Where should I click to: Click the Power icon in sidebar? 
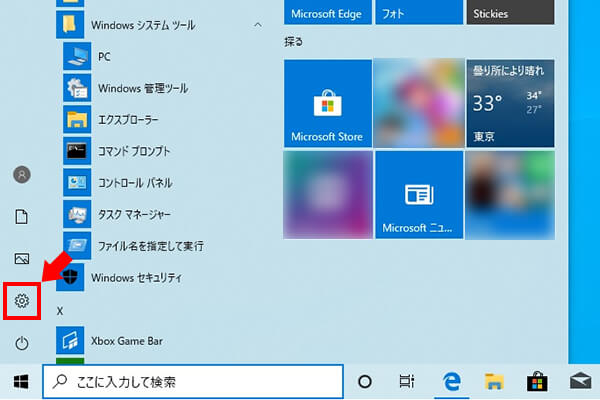[22, 344]
